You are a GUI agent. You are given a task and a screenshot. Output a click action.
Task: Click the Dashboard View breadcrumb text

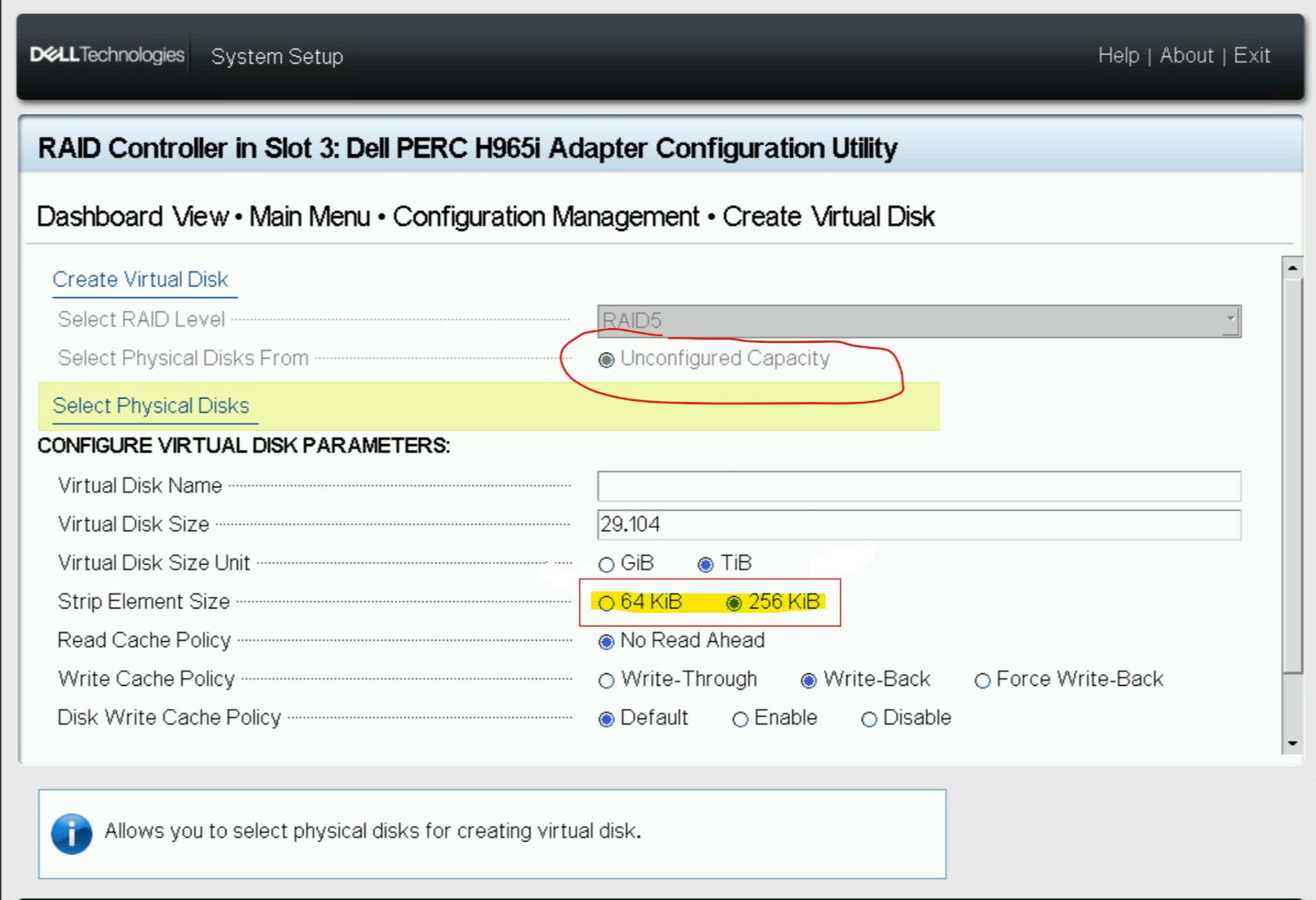point(133,217)
